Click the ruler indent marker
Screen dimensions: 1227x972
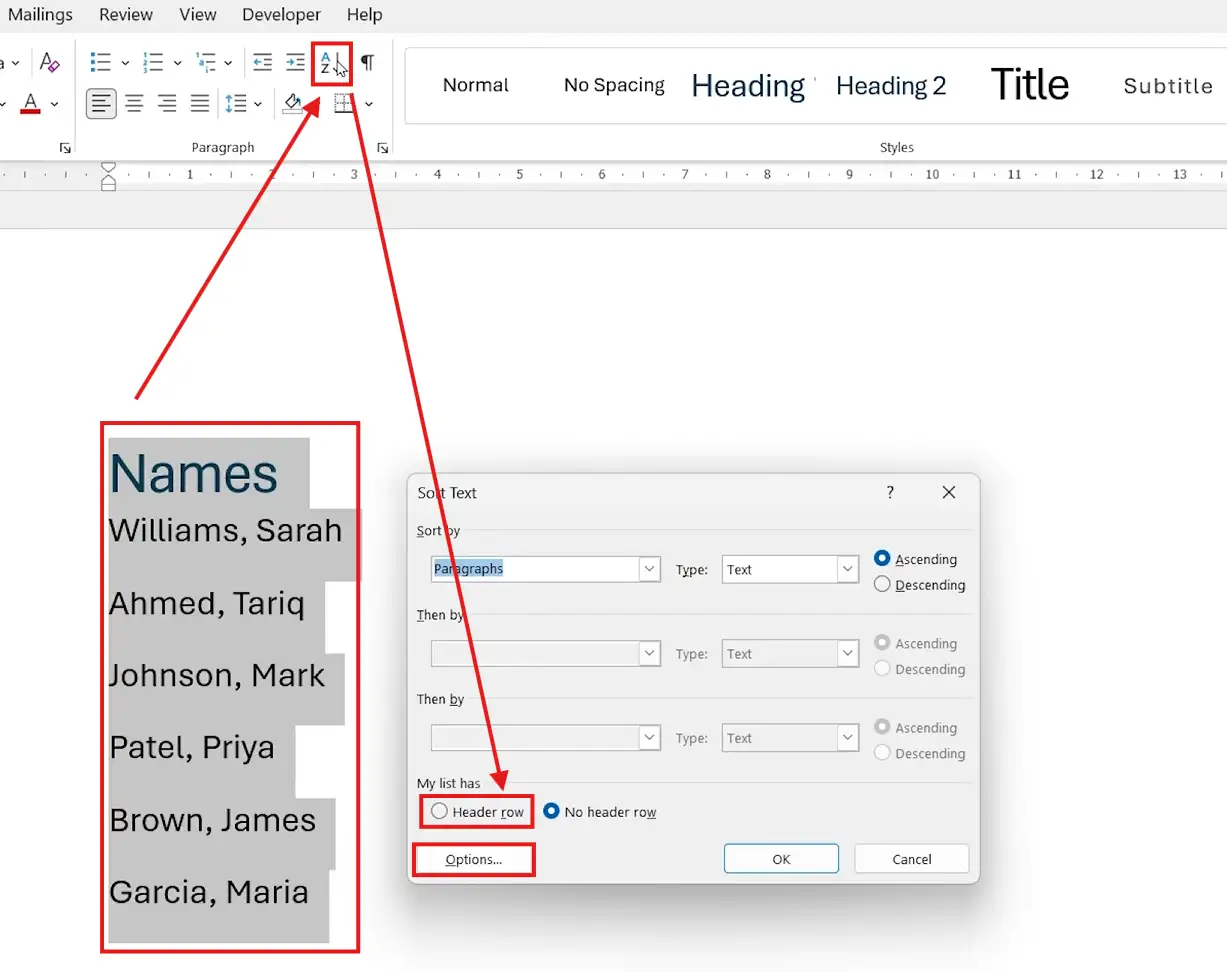[x=109, y=176]
